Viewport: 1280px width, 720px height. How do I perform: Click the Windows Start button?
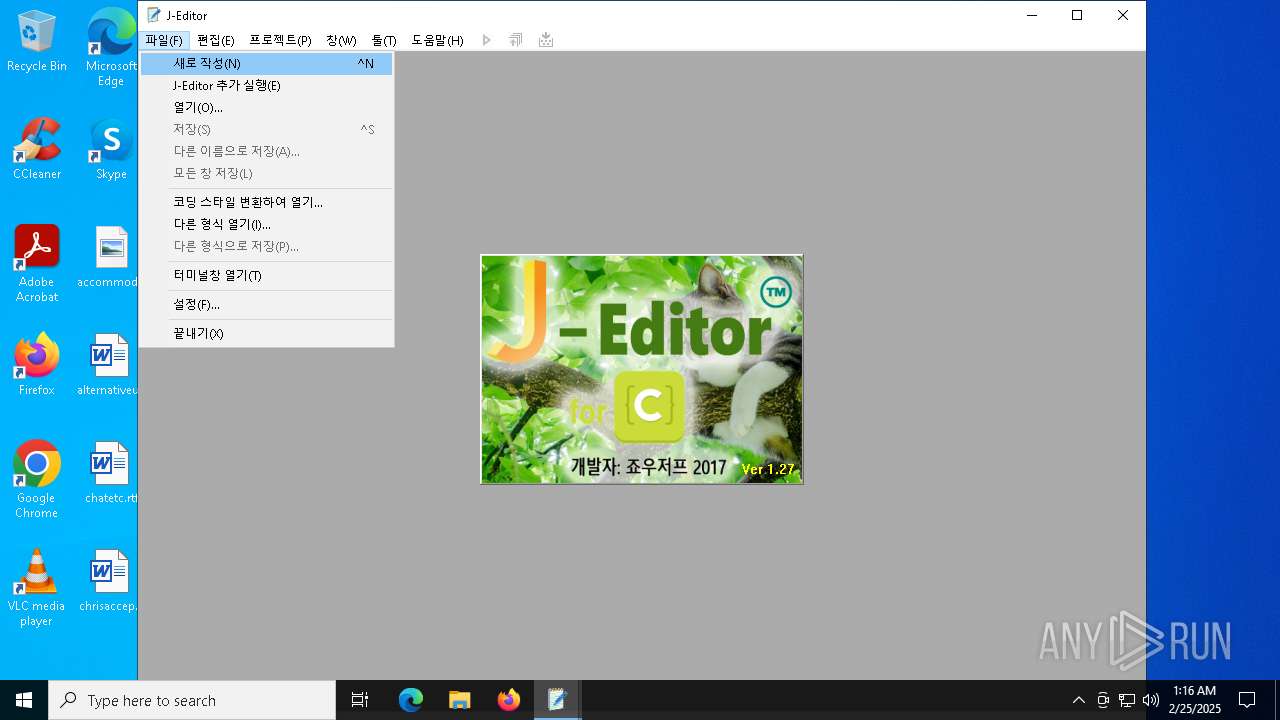pos(24,700)
